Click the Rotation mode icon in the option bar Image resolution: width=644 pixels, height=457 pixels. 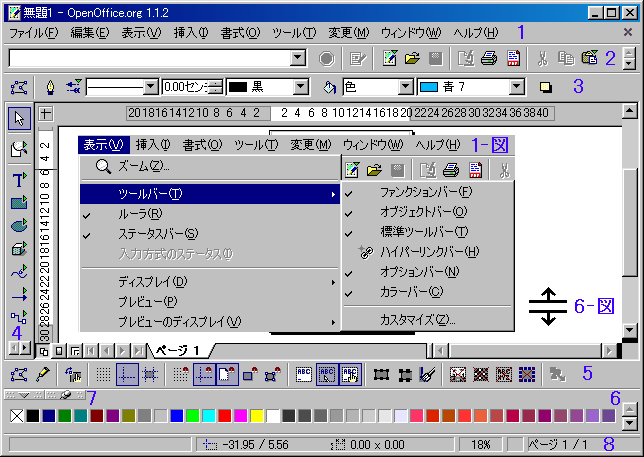coord(73,374)
